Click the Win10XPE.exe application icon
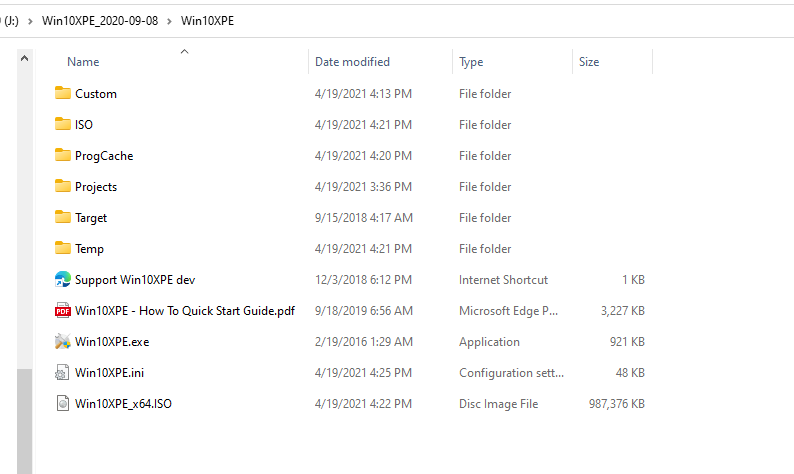The width and height of the screenshot is (794, 474). (63, 342)
